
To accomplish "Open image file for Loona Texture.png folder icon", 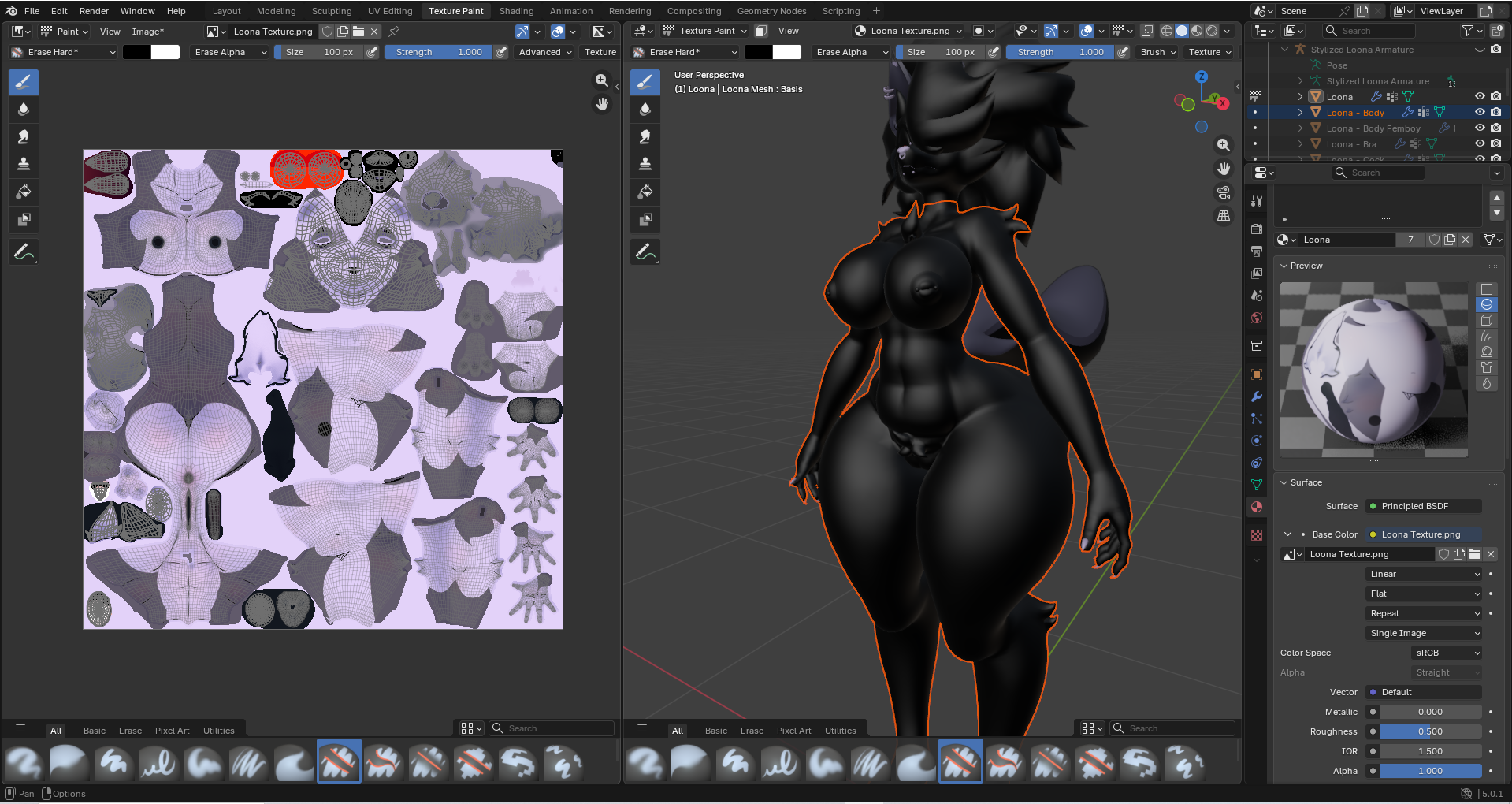I will tap(1475, 554).
